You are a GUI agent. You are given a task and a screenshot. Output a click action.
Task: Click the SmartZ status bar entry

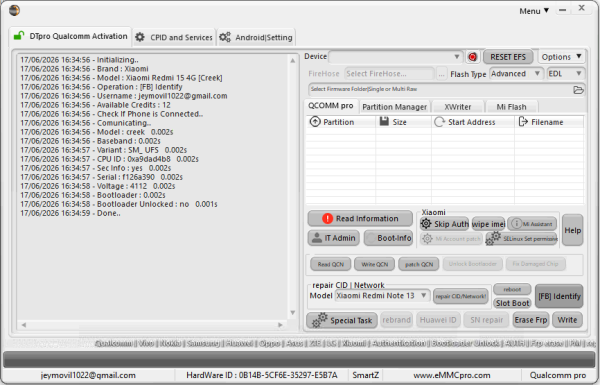pos(365,375)
